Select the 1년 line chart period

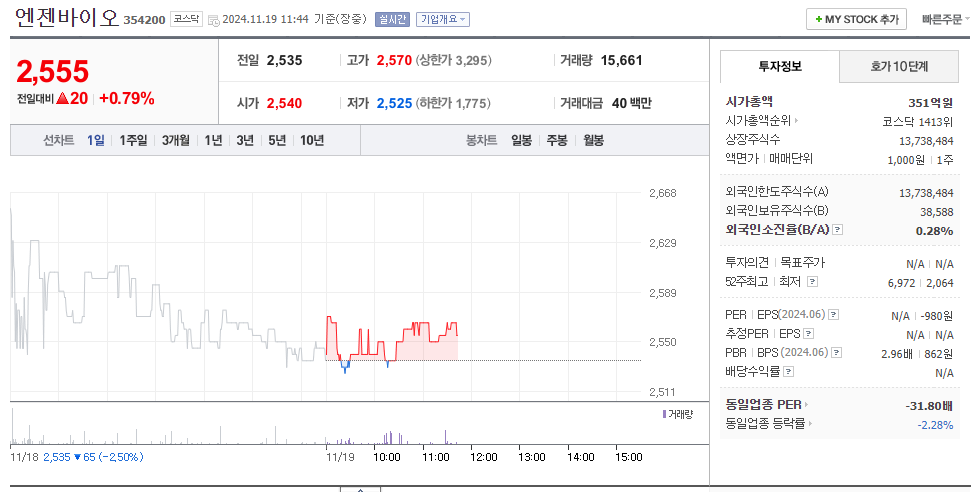(x=213, y=140)
